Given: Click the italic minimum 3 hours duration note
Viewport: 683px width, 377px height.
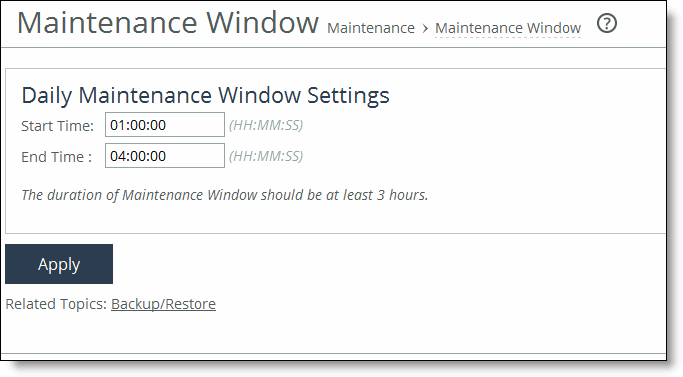Looking at the screenshot, I should 225,195.
